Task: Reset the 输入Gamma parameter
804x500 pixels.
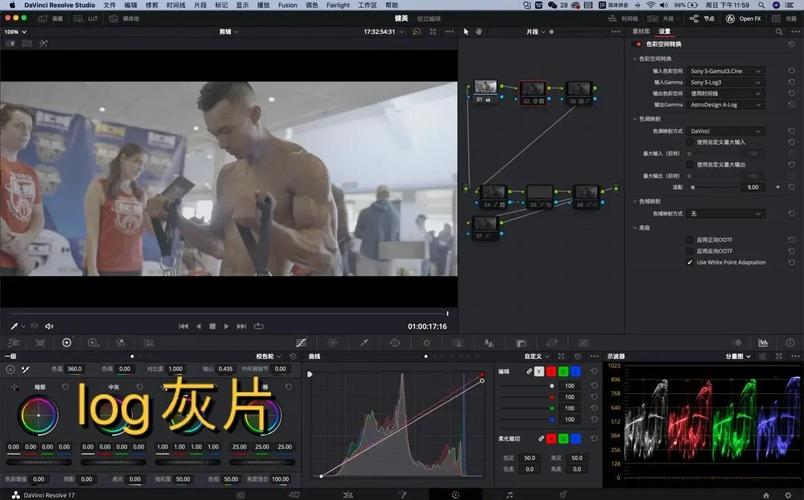Action: (791, 82)
